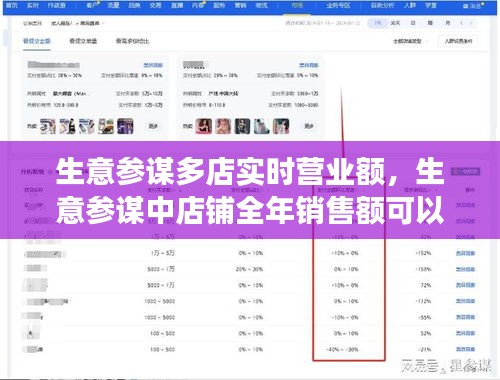
Task: Click the '52%' cell
Action: (x=426, y=333)
